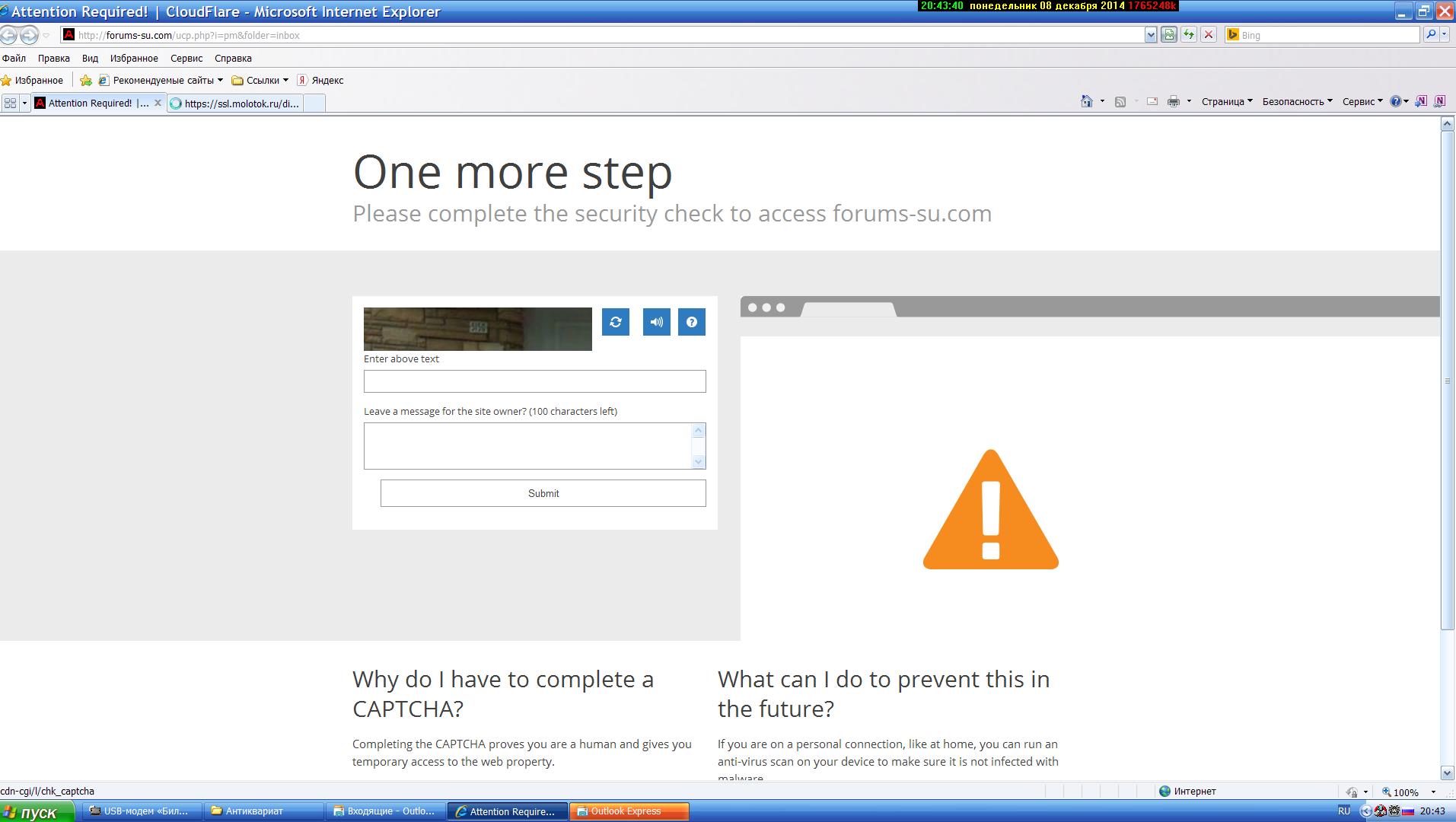This screenshot has width=1456, height=822.
Task: Open CAPTCHA help question mark icon
Action: coord(691,322)
